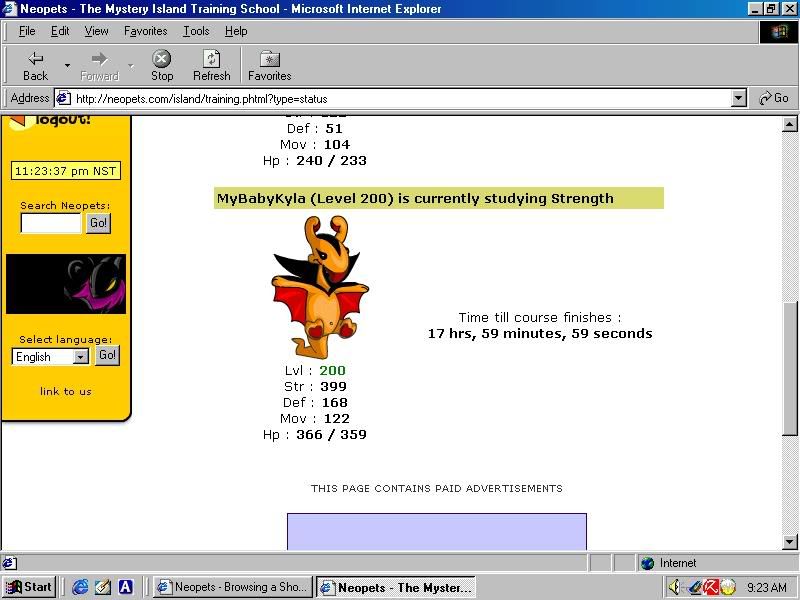
Task: Switch to 'Neopets - Browsing a Sho...' taskbar window
Action: tap(233, 587)
